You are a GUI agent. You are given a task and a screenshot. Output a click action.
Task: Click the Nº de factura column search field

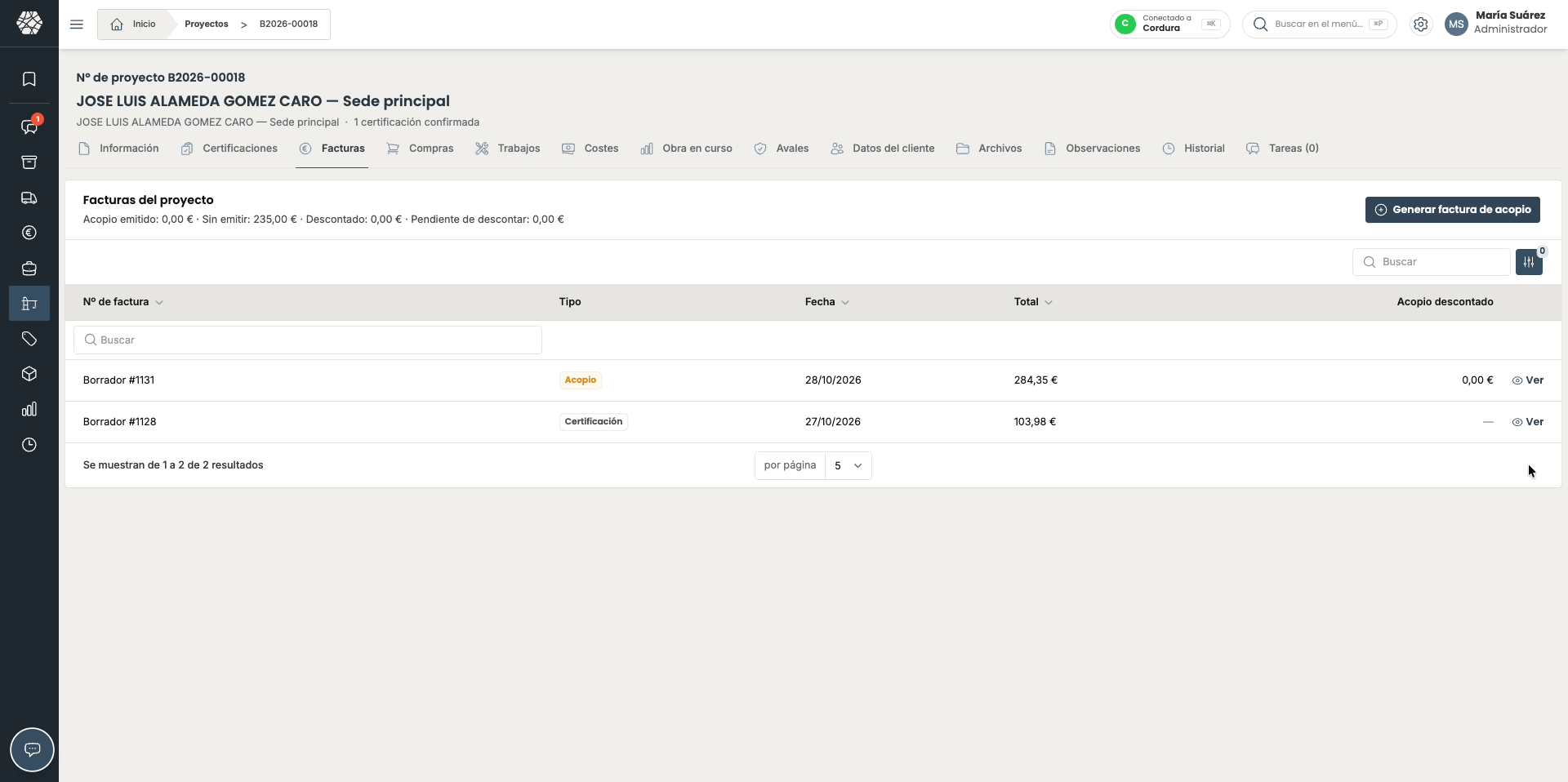pos(308,340)
